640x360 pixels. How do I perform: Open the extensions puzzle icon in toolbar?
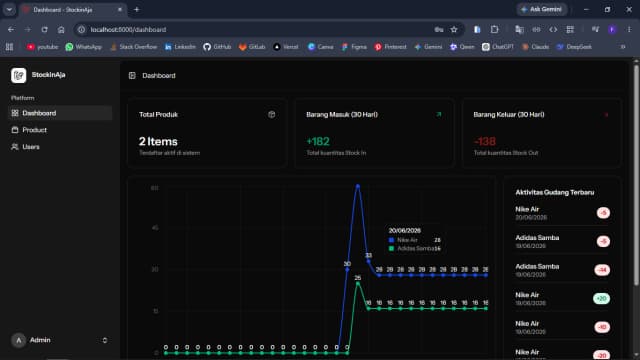pos(494,29)
